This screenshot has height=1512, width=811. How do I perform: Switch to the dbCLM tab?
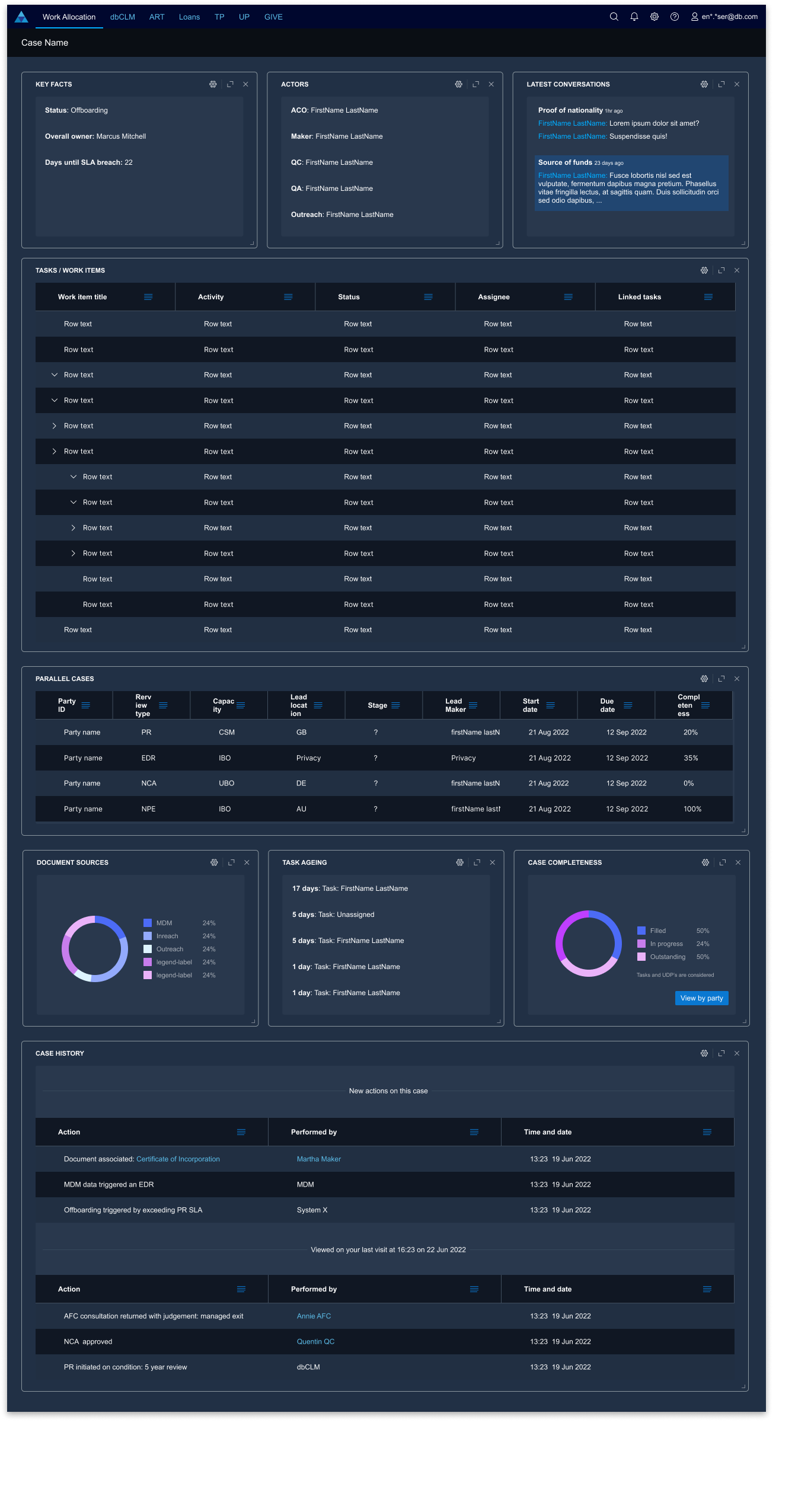[123, 17]
